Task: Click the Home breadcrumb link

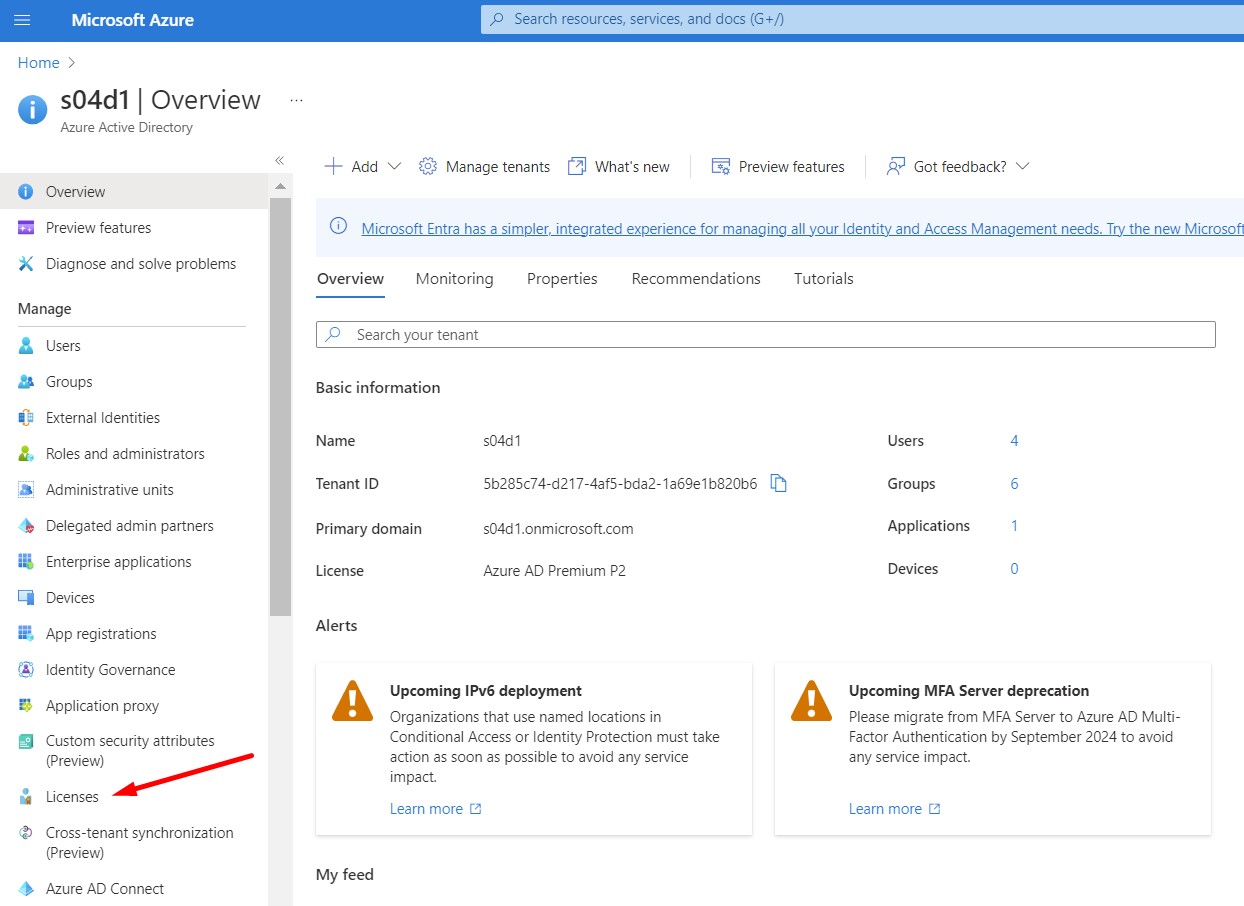Action: 38,62
